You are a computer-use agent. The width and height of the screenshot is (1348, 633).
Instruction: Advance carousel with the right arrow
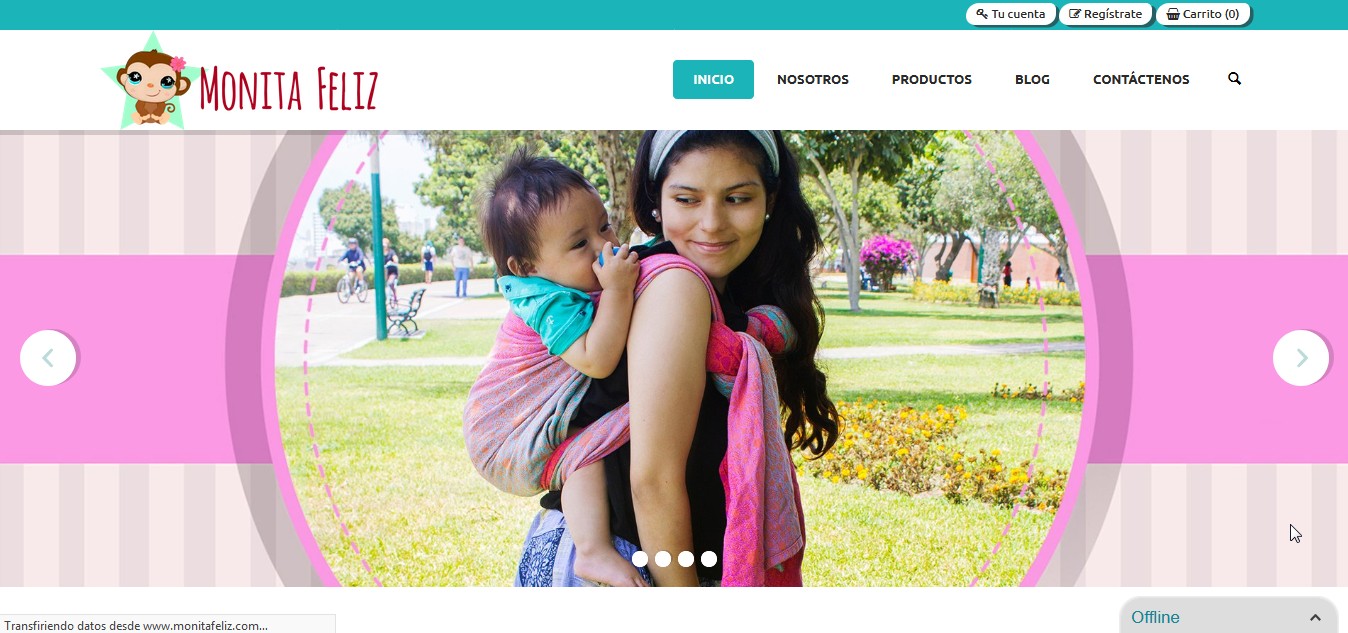[1301, 358]
